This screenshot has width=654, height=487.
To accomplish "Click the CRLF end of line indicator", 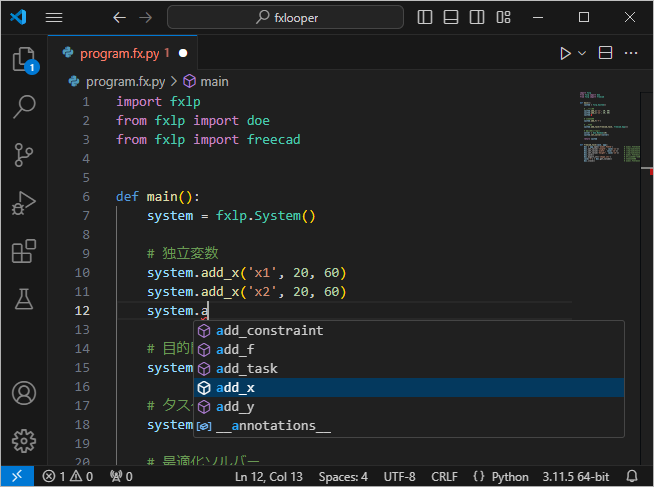I will [x=444, y=477].
